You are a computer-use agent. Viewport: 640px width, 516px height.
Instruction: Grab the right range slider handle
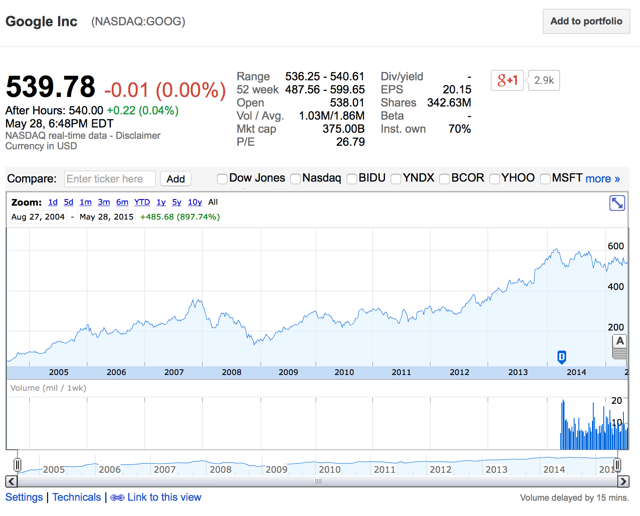(x=618, y=465)
